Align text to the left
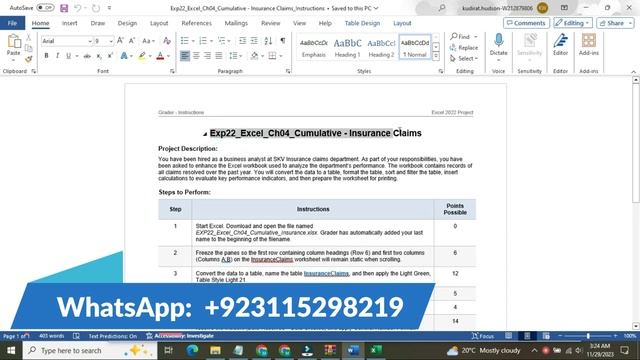The image size is (640, 360). pyautogui.click(x=185, y=56)
